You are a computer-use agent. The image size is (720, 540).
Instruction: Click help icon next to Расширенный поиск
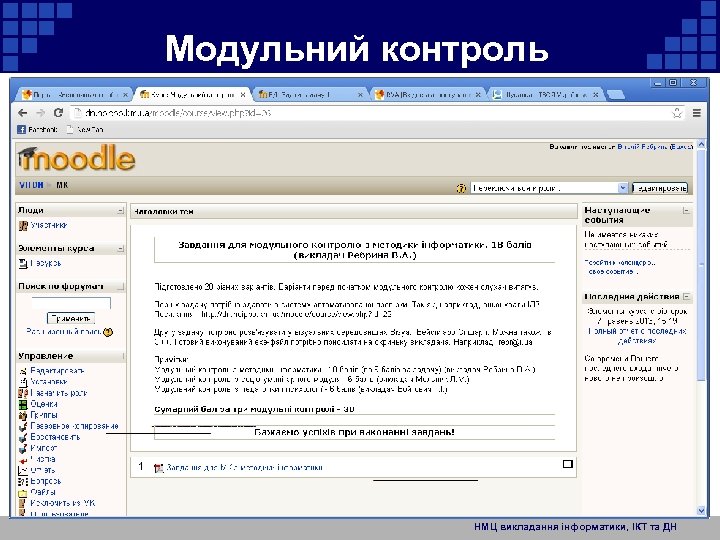[108, 332]
